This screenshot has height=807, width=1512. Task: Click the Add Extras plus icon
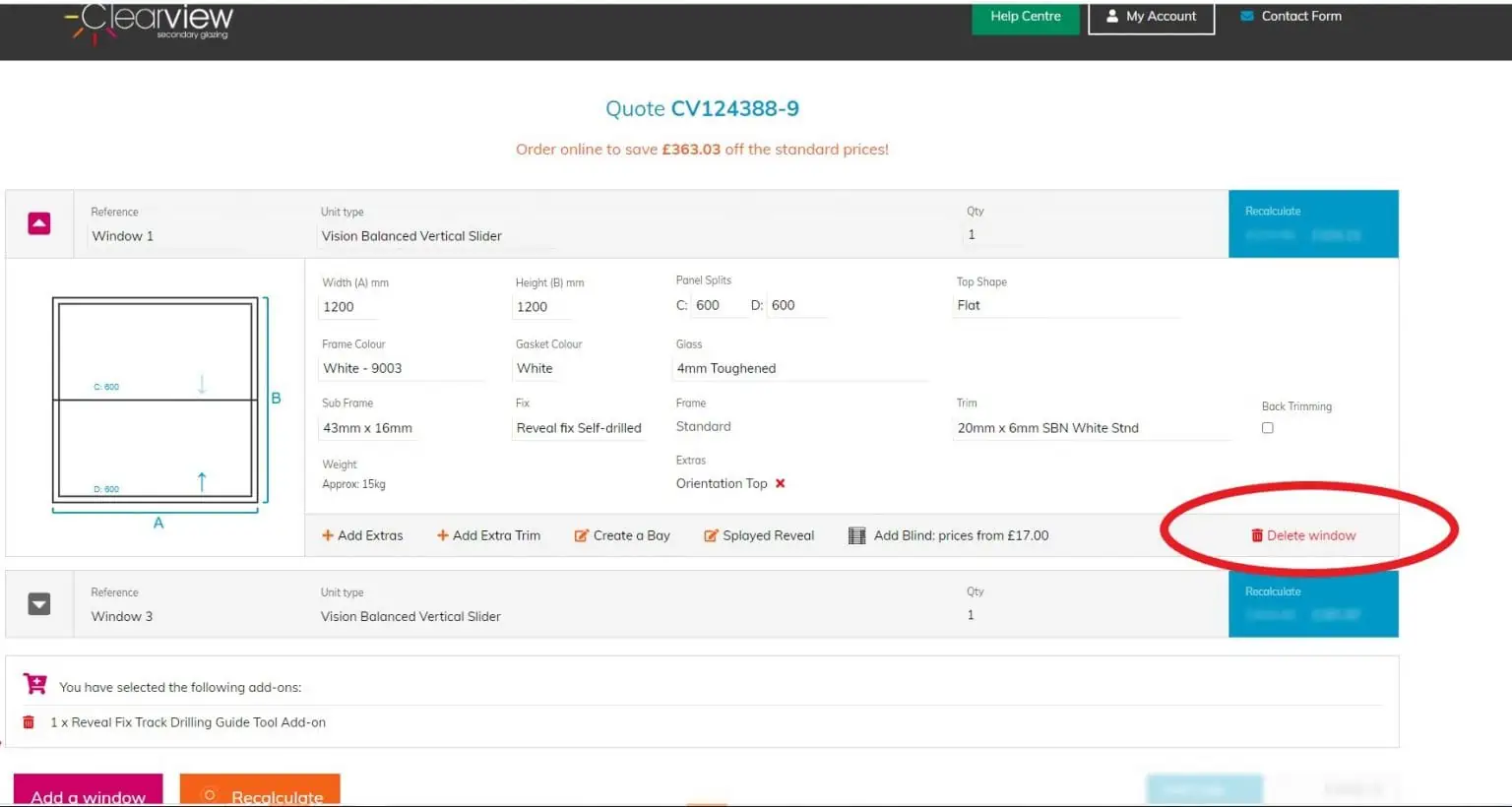328,535
